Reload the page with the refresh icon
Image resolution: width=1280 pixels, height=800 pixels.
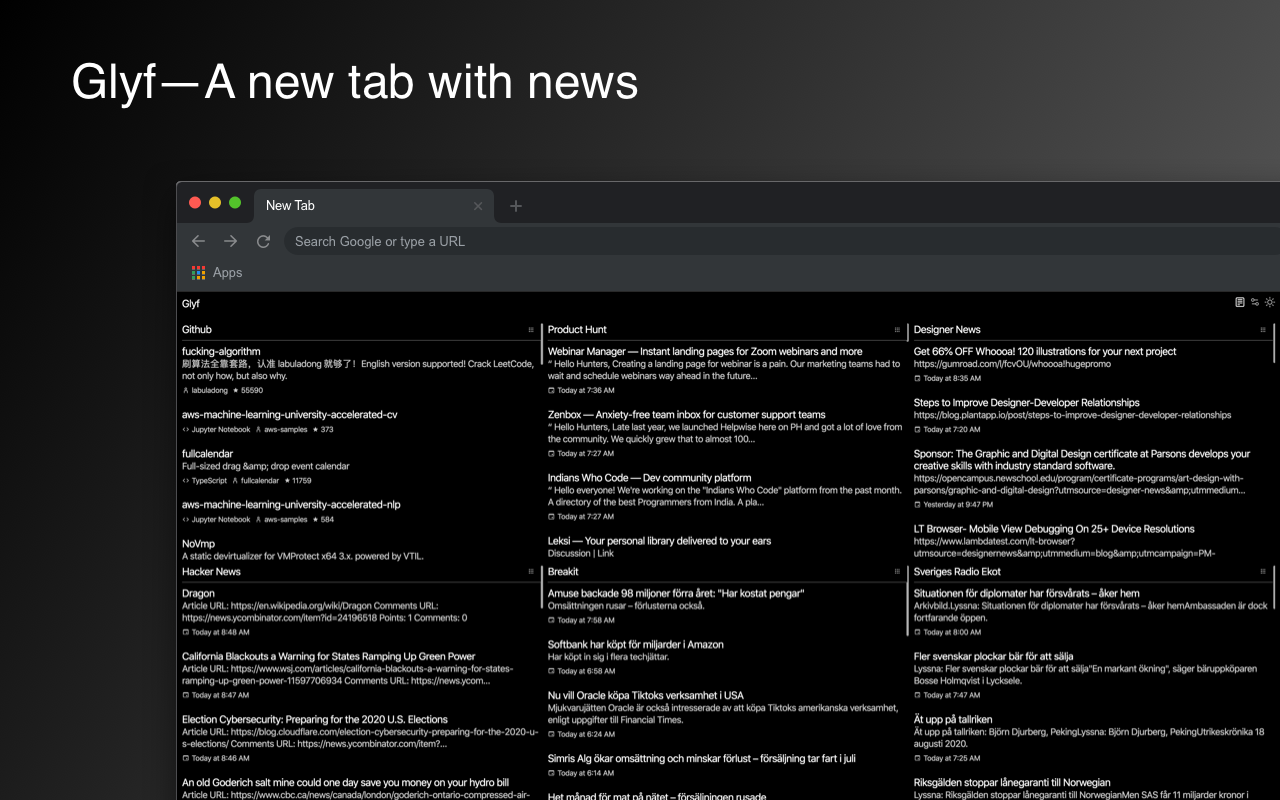point(263,241)
